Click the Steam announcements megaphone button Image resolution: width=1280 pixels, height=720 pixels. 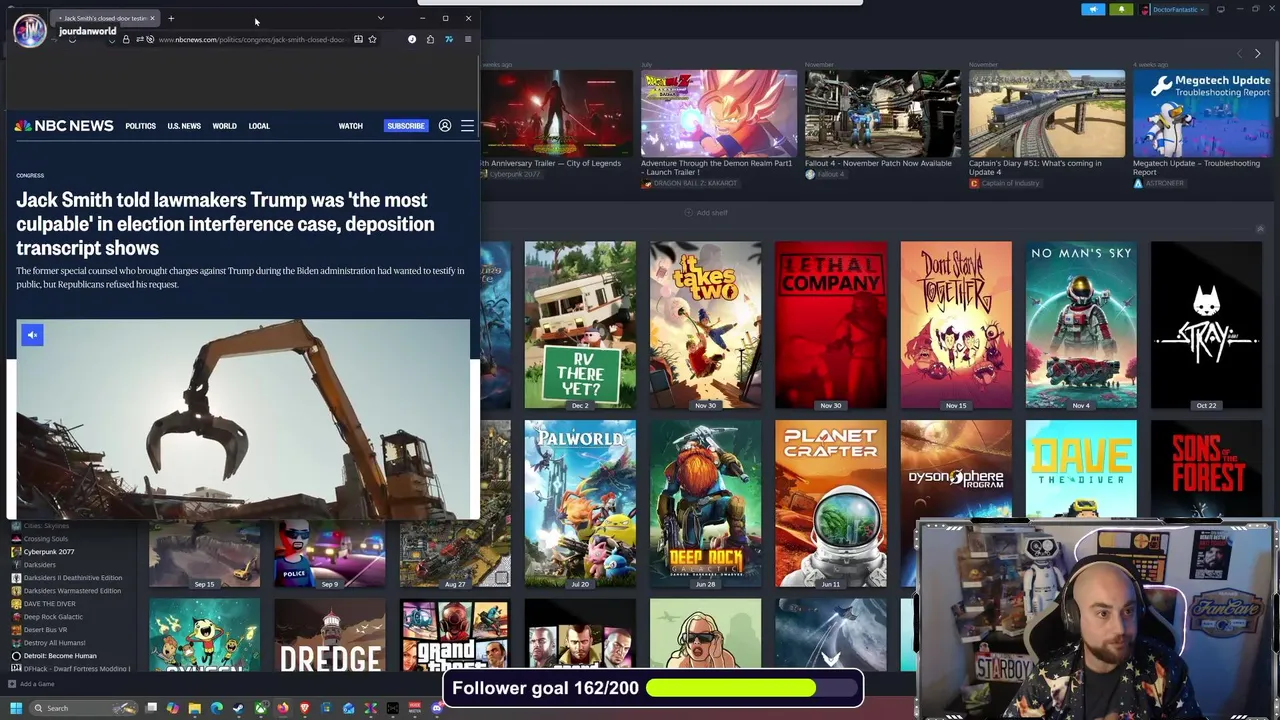click(1093, 9)
